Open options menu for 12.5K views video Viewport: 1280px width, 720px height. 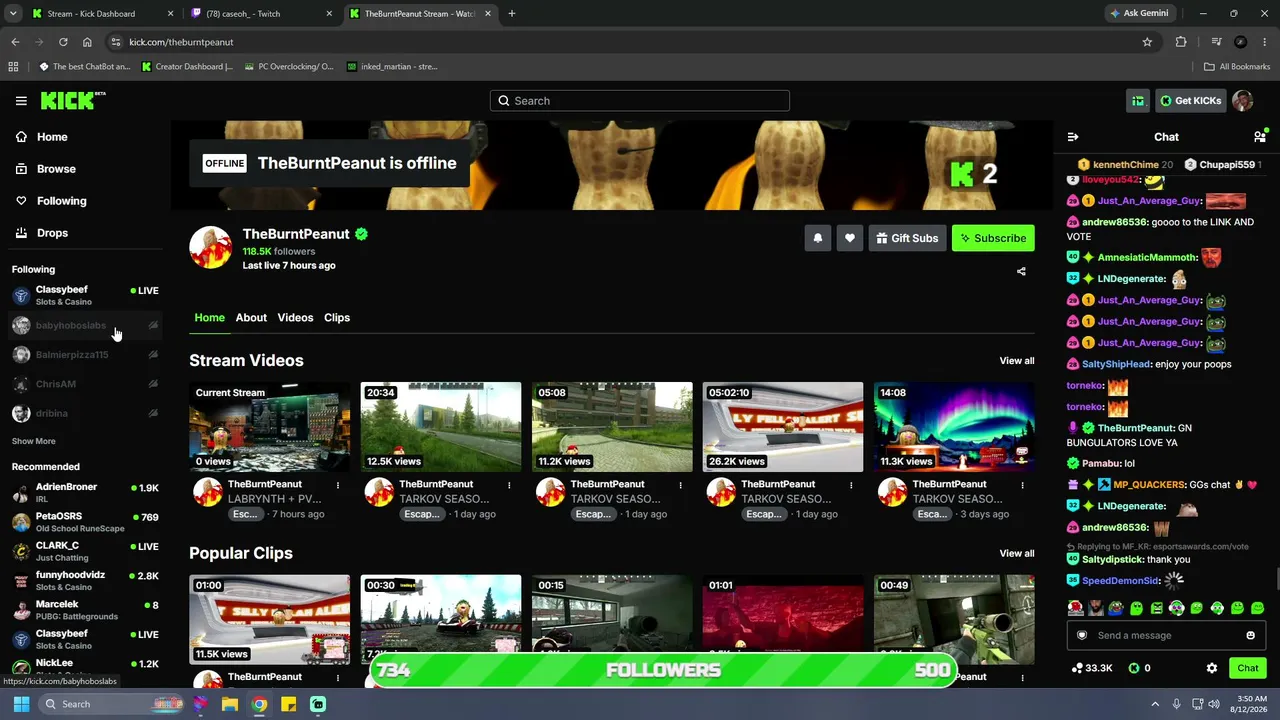click(x=509, y=485)
